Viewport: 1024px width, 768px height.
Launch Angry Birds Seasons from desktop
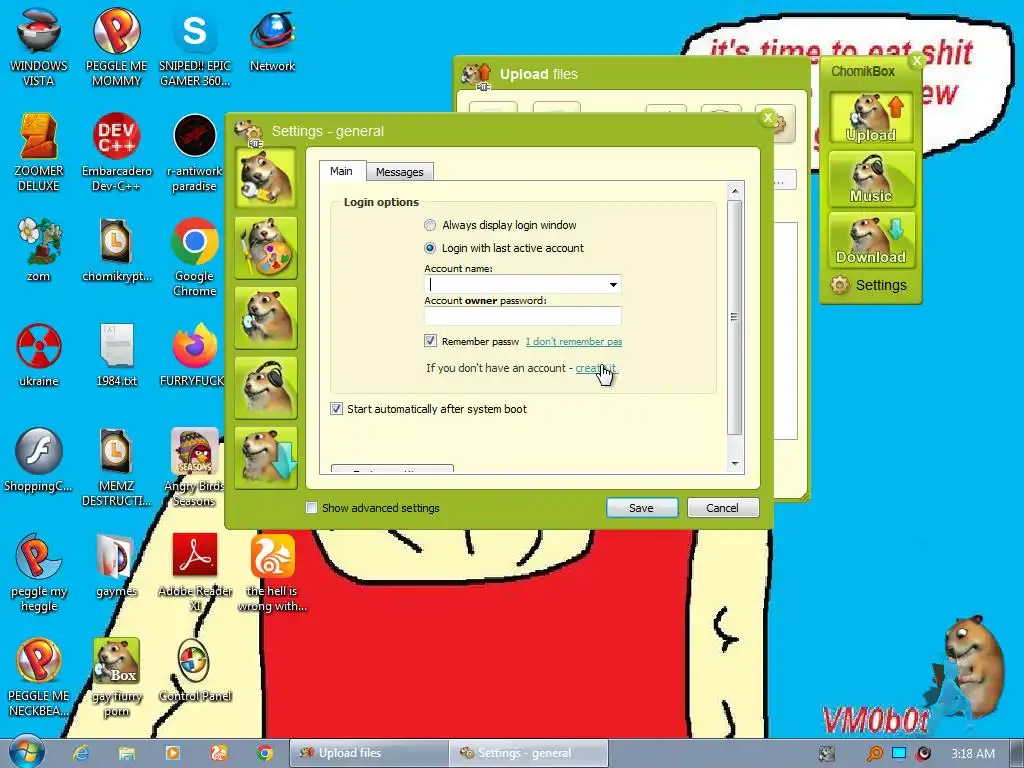195,467
